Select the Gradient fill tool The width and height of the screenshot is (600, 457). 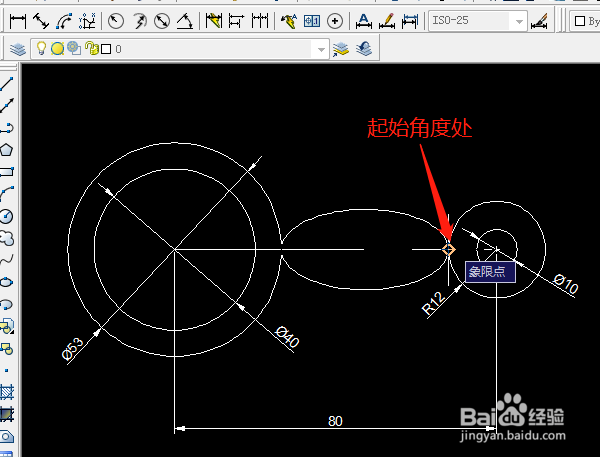click(x=7, y=414)
